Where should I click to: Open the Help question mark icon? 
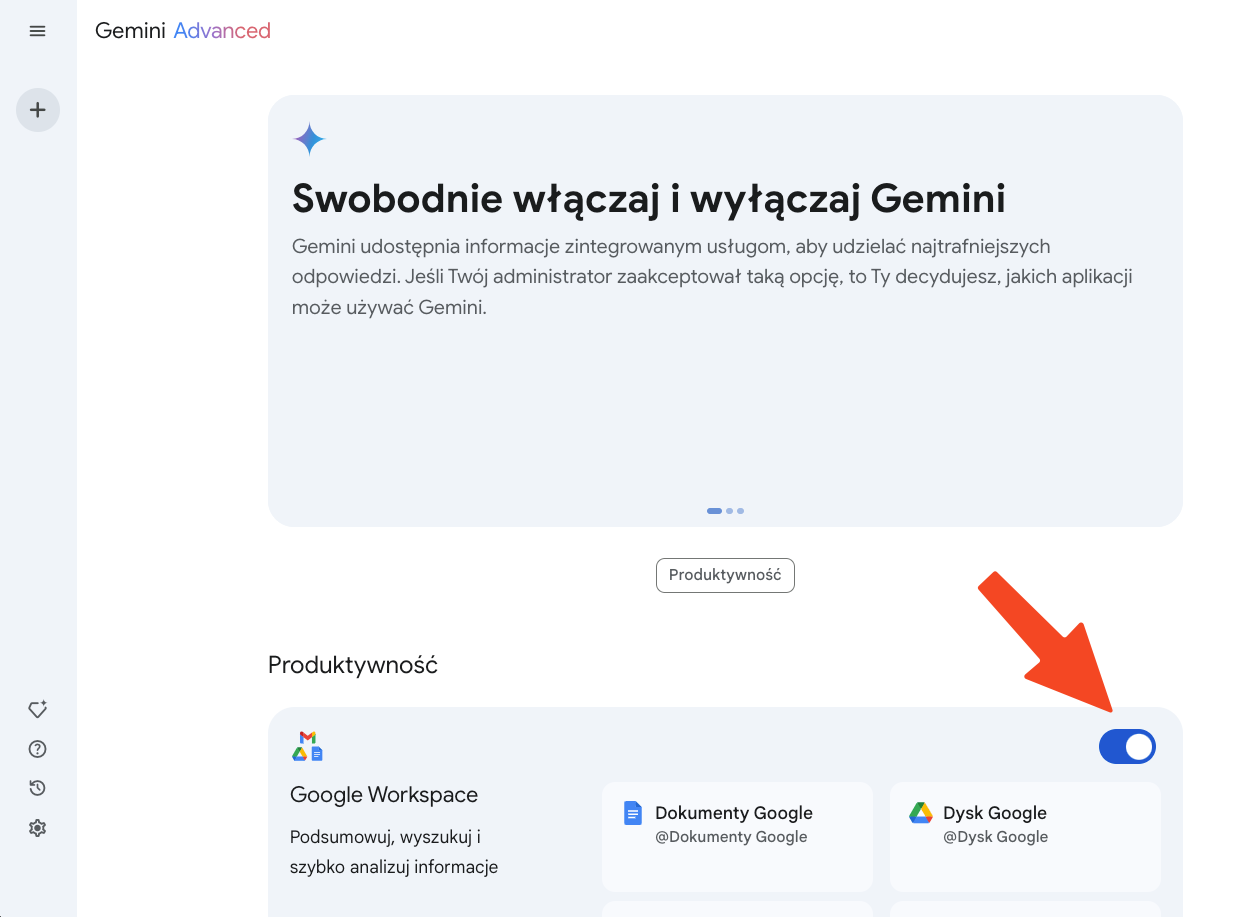(38, 749)
